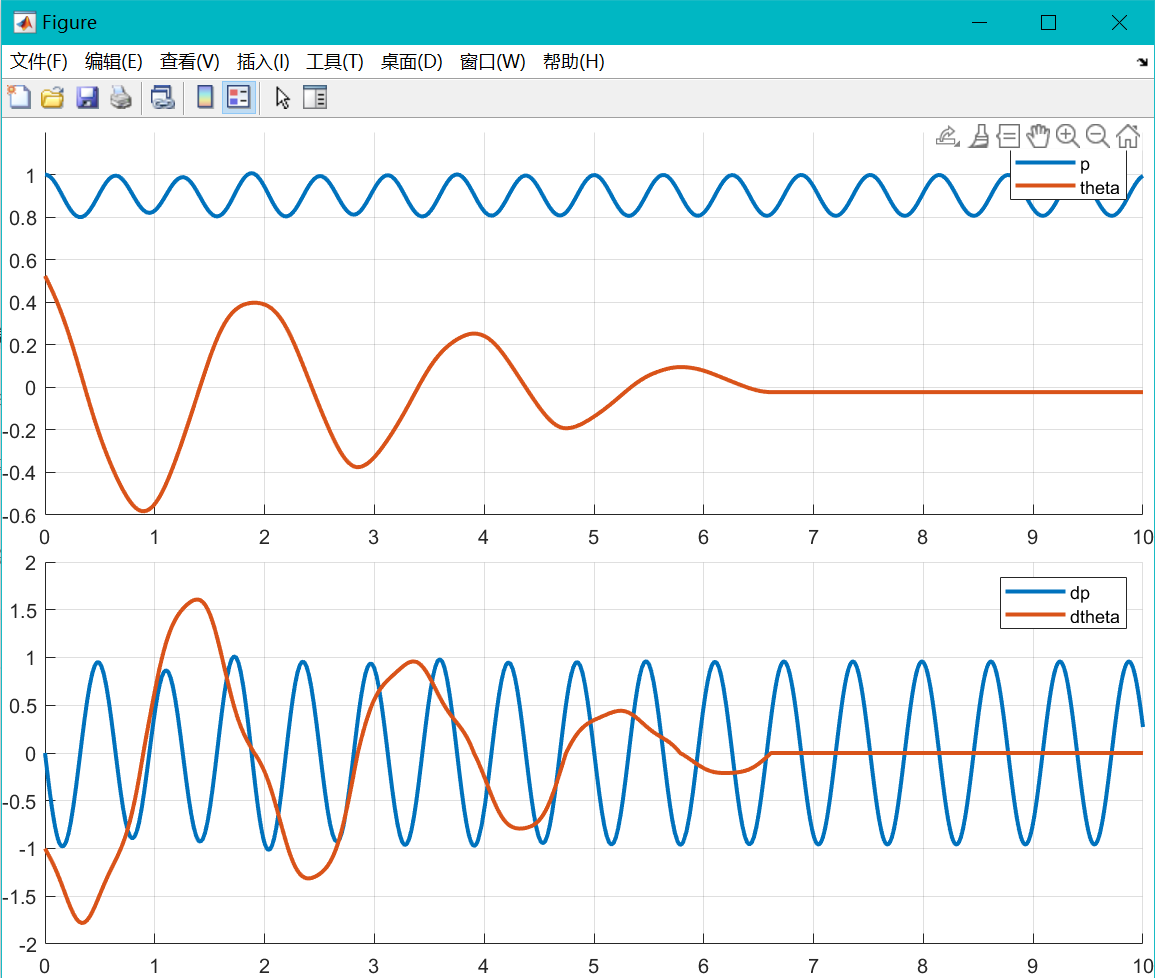This screenshot has height=978, width=1155.
Task: Open the 编辑(E) menu
Action: [113, 62]
